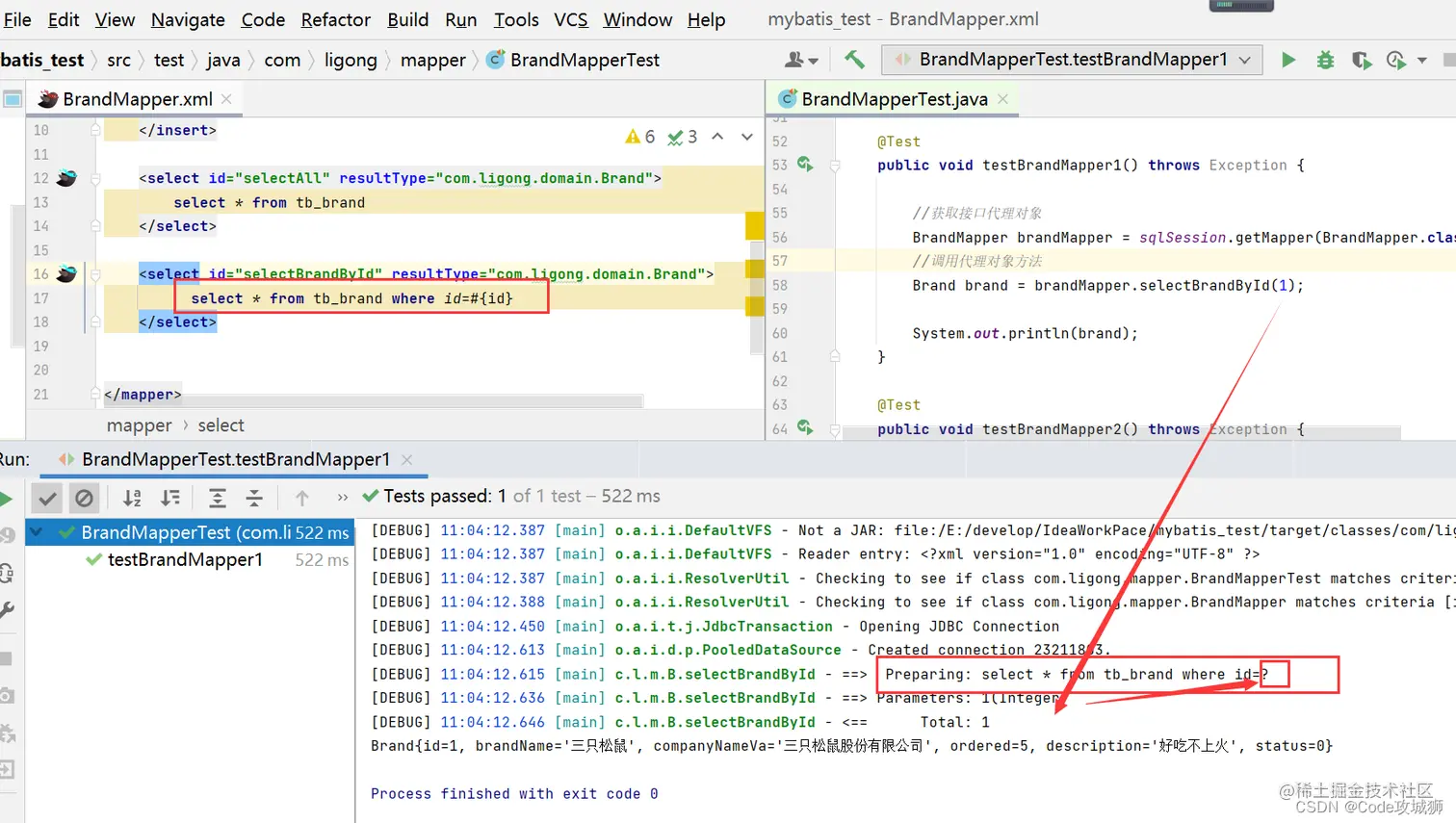
Task: Click previous failed test up arrow
Action: click(x=302, y=498)
